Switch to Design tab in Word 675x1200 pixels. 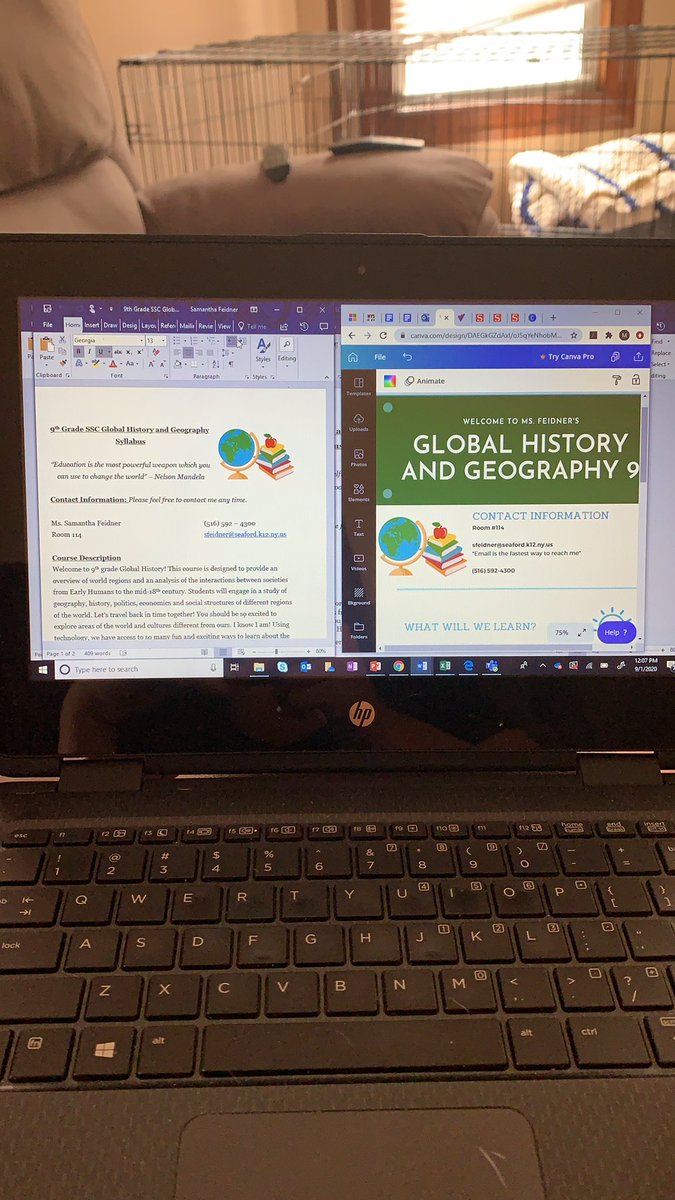pos(130,325)
